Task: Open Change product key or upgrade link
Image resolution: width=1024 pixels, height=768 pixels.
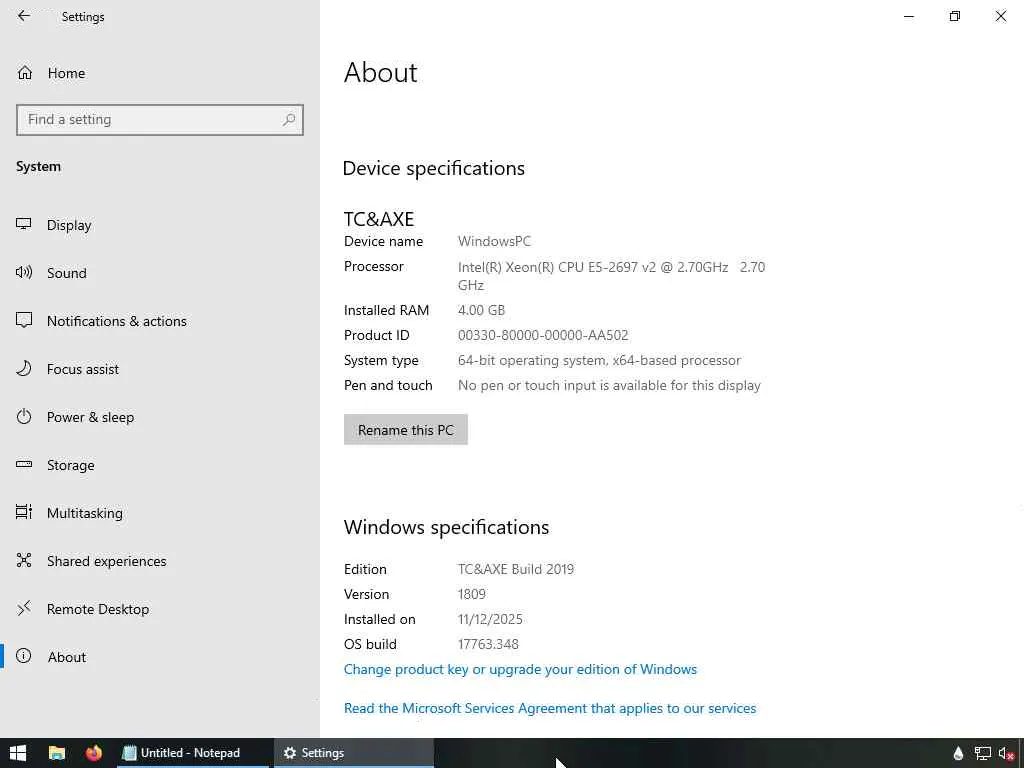Action: (520, 669)
